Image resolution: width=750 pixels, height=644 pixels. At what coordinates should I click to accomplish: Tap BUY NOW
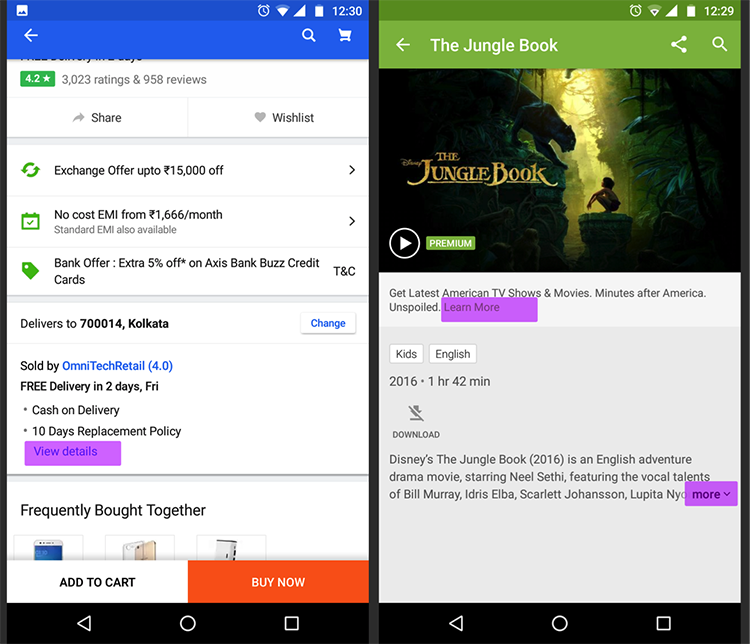click(x=278, y=582)
